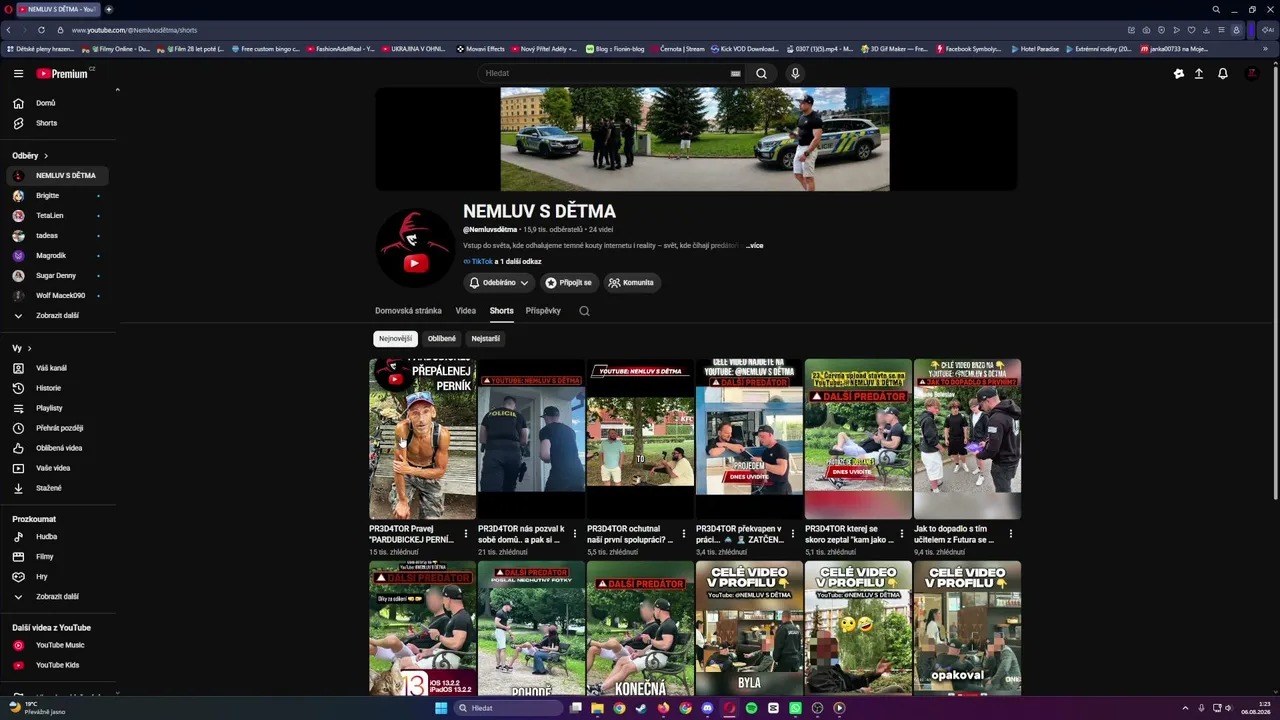
Task: Open the Shorts icon in the sidebar
Action: coord(18,123)
